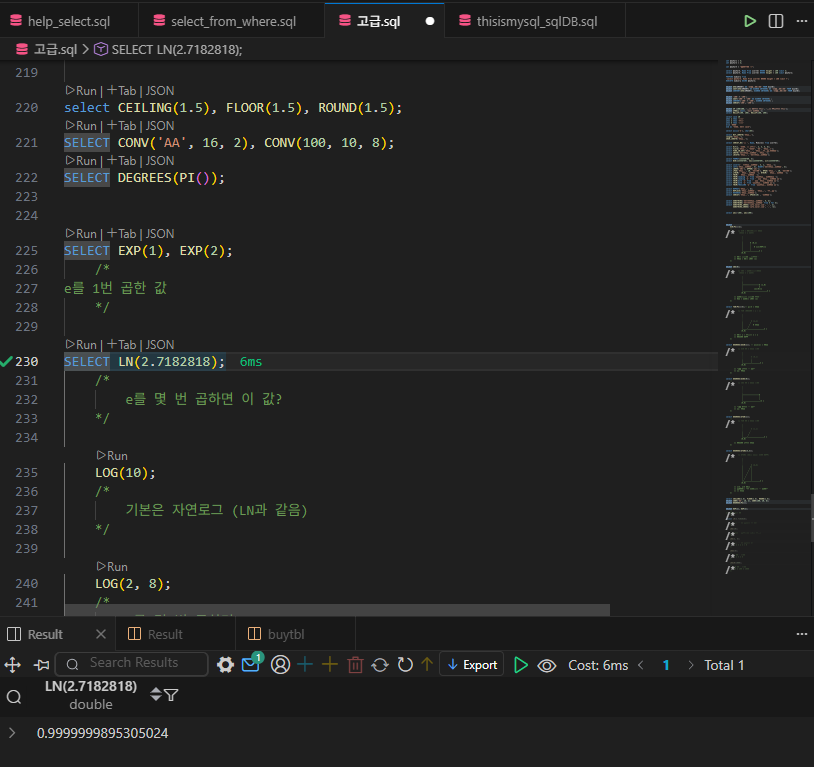Sort the LN(2.7182818) column with the arrows
The width and height of the screenshot is (814, 767).
click(156, 694)
